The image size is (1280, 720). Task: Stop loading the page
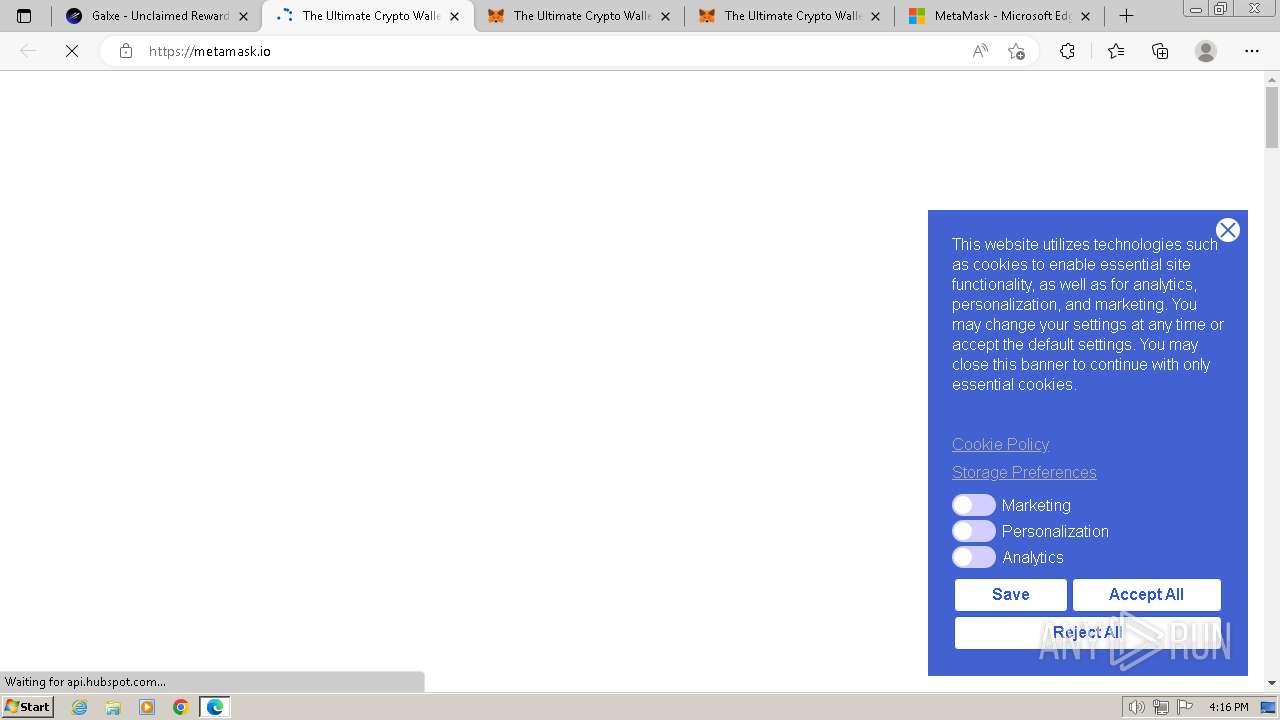point(72,51)
